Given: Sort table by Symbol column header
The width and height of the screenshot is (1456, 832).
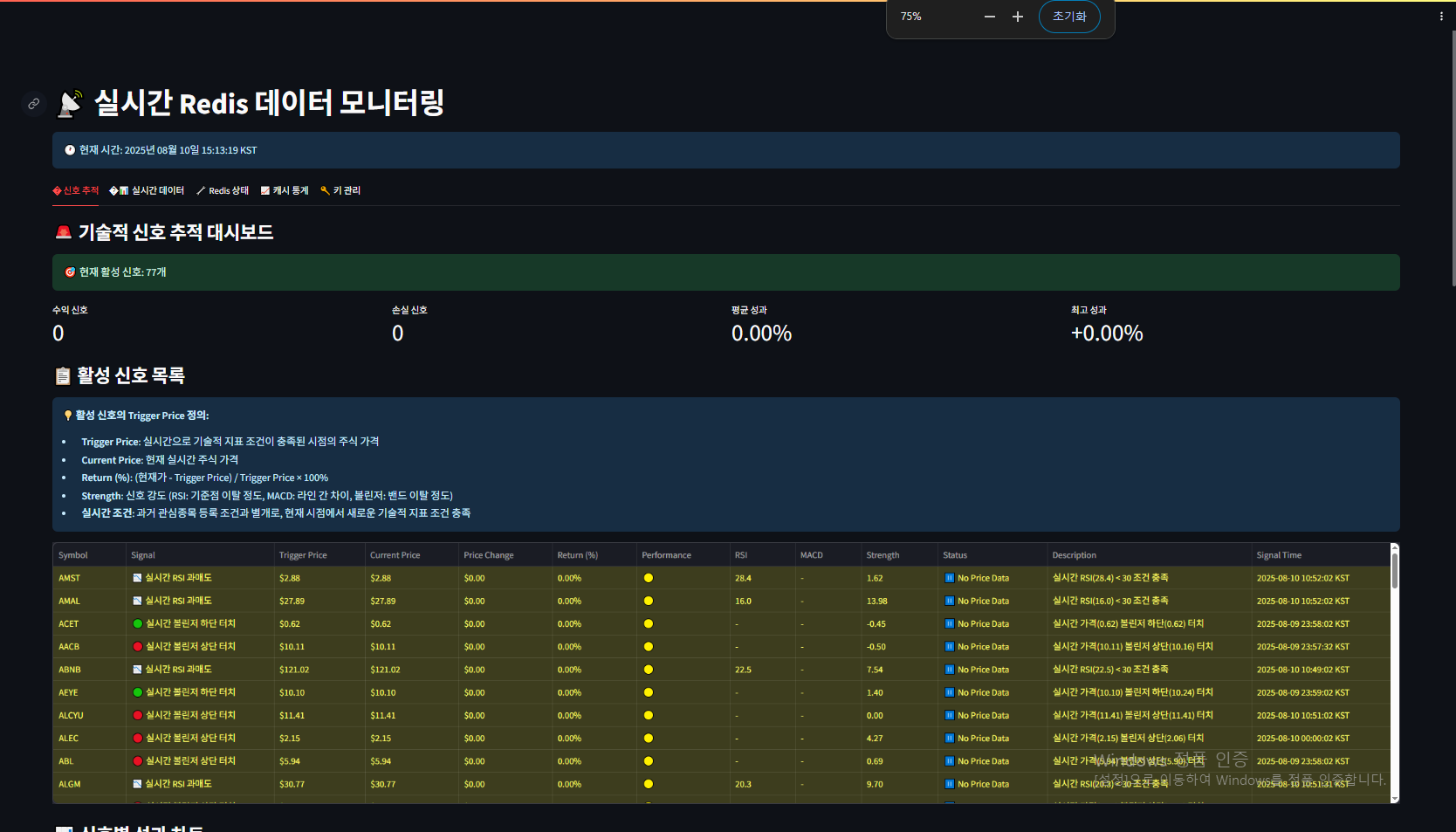Looking at the screenshot, I should click(x=73, y=555).
